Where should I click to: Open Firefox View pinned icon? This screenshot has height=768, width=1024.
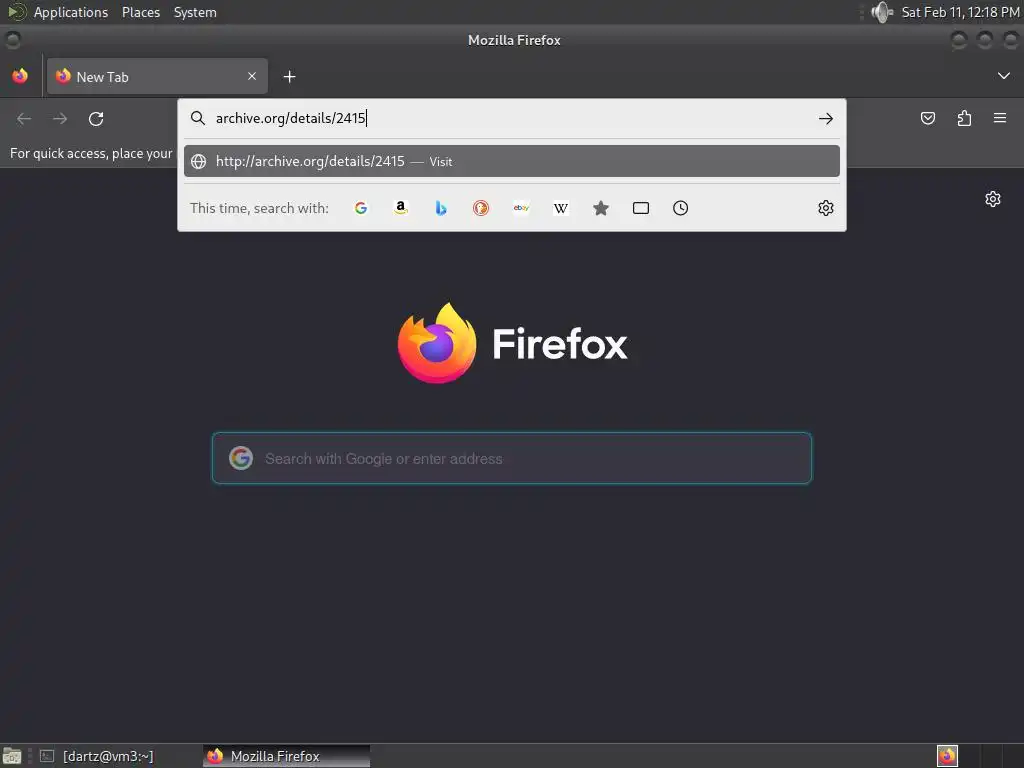click(x=20, y=76)
